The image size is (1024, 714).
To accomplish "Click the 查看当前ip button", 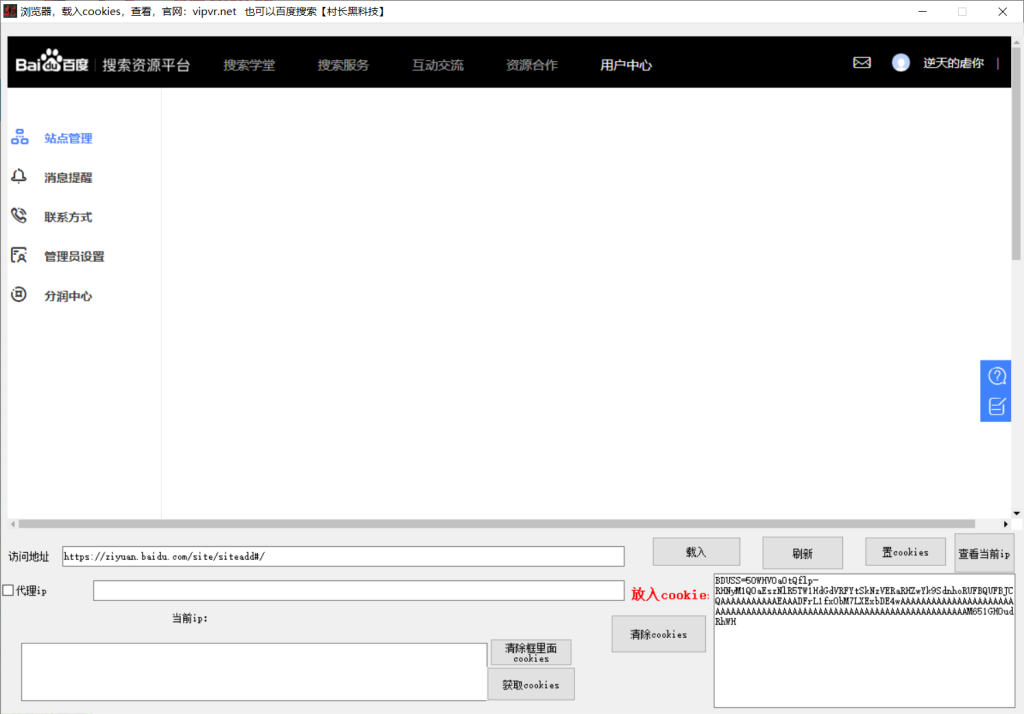I will click(x=984, y=553).
